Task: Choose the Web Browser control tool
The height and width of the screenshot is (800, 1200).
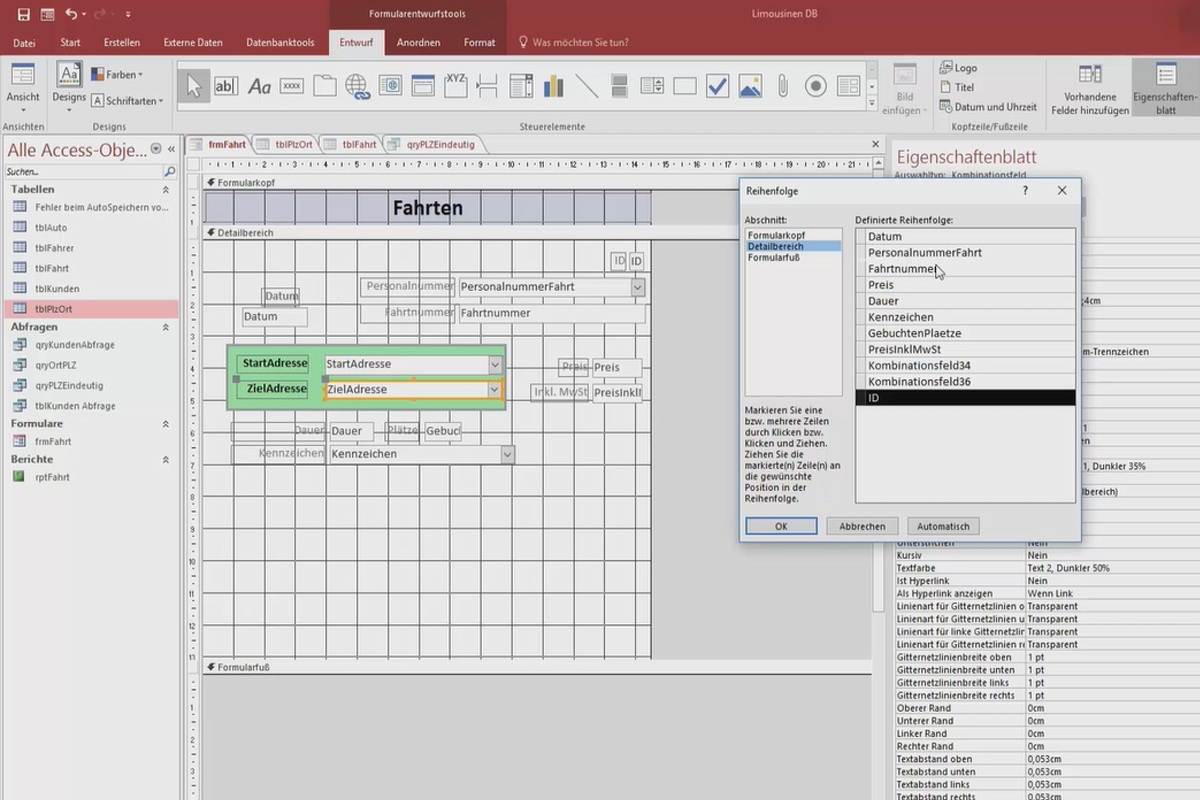Action: (390, 87)
